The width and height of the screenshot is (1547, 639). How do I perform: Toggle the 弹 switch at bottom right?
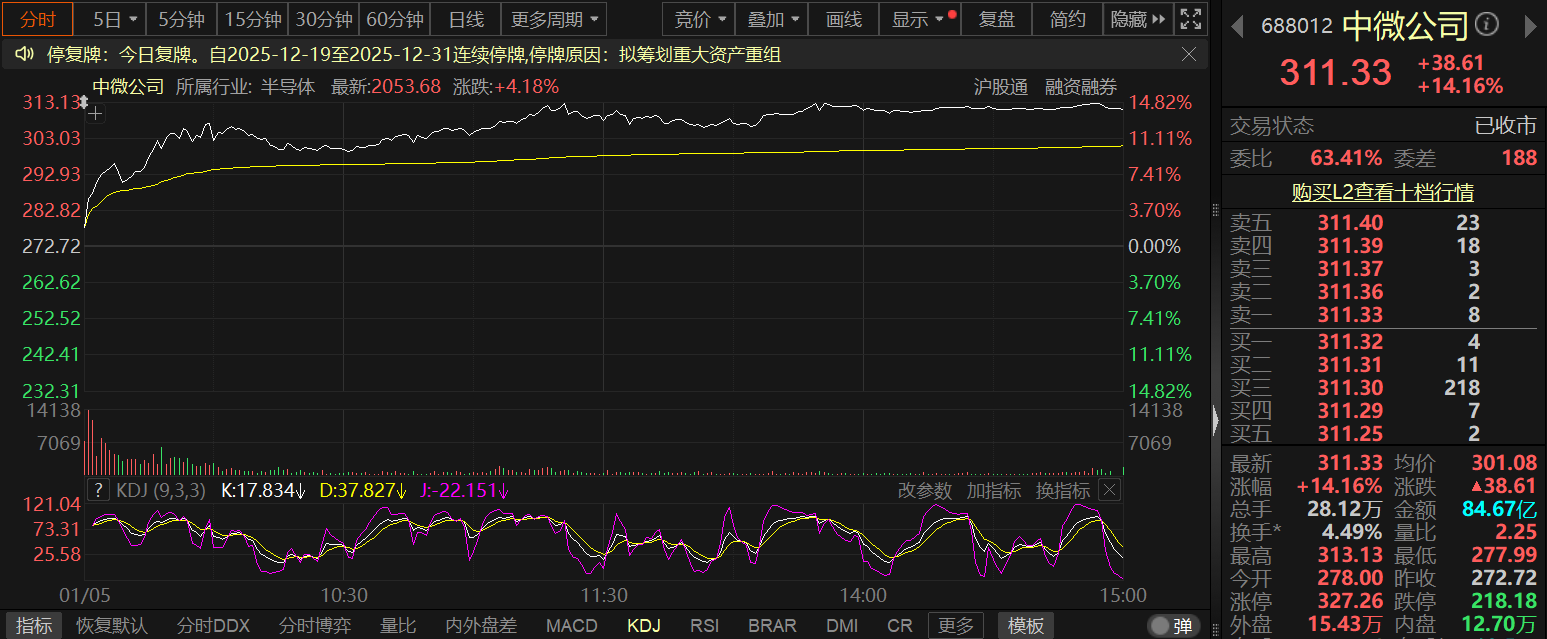tap(1172, 626)
